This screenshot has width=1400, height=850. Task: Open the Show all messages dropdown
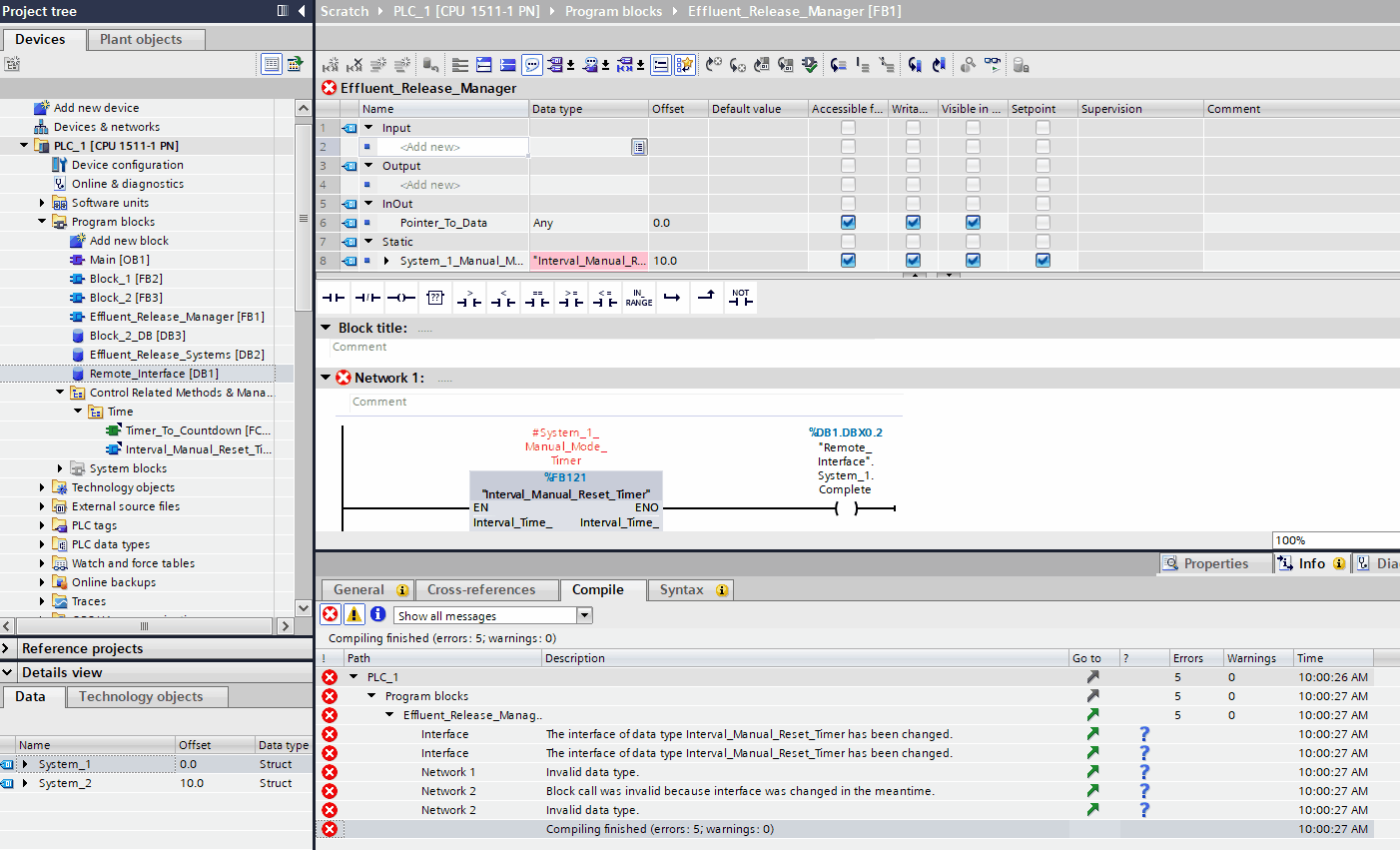tap(585, 615)
